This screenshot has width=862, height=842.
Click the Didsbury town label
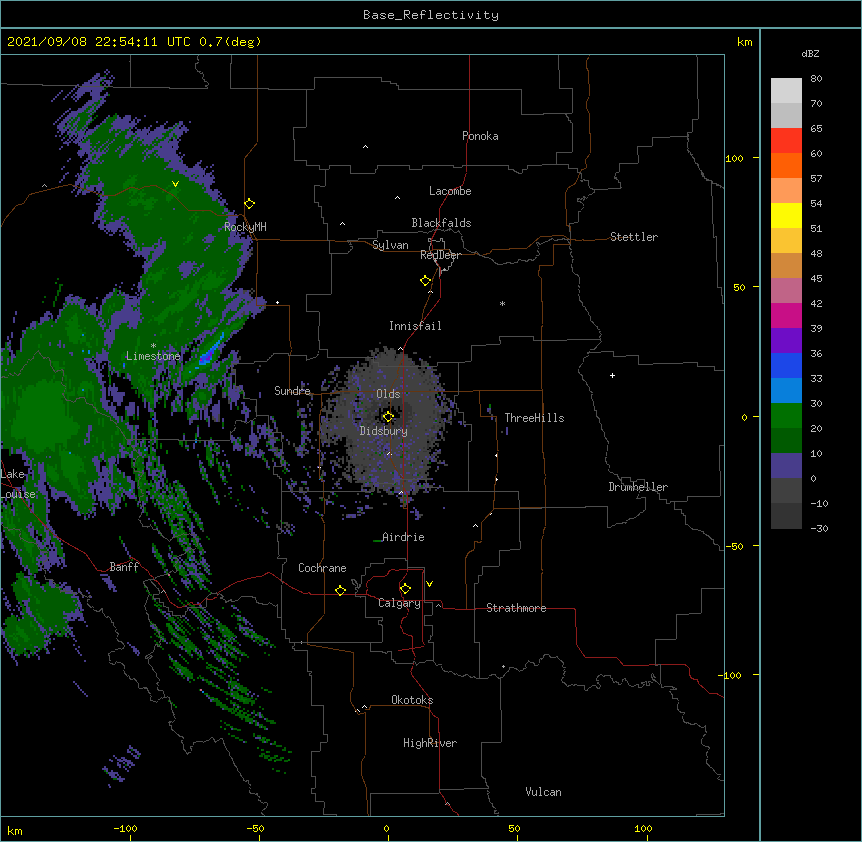pos(384,431)
